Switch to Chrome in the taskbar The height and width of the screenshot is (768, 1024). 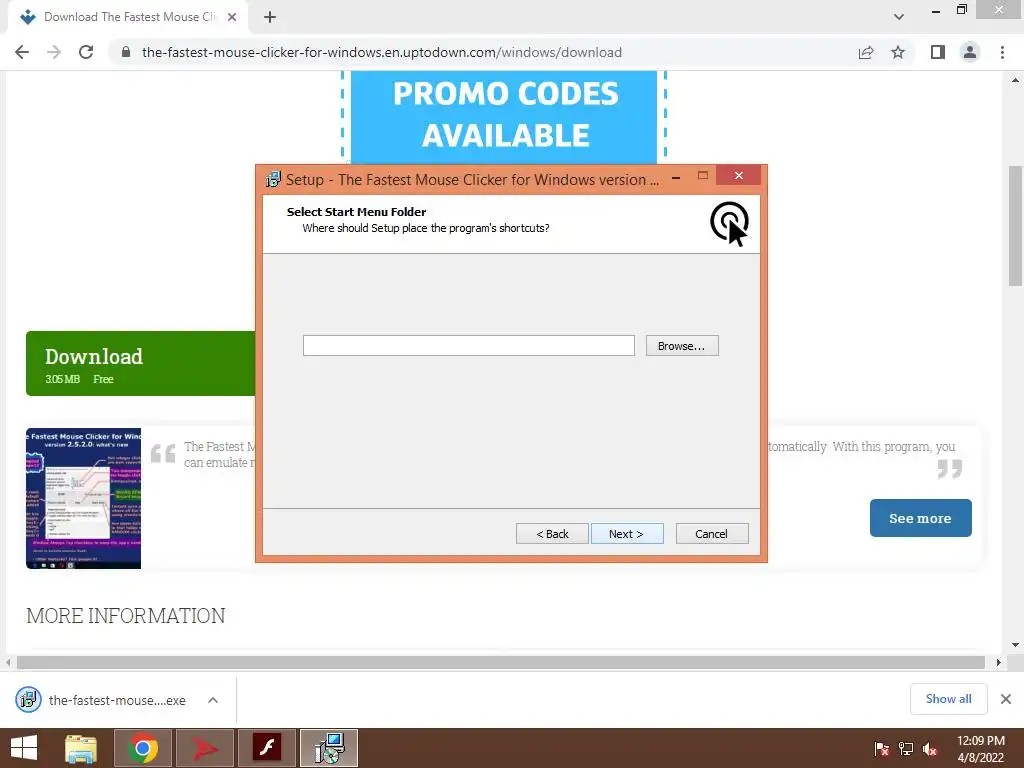coord(143,748)
